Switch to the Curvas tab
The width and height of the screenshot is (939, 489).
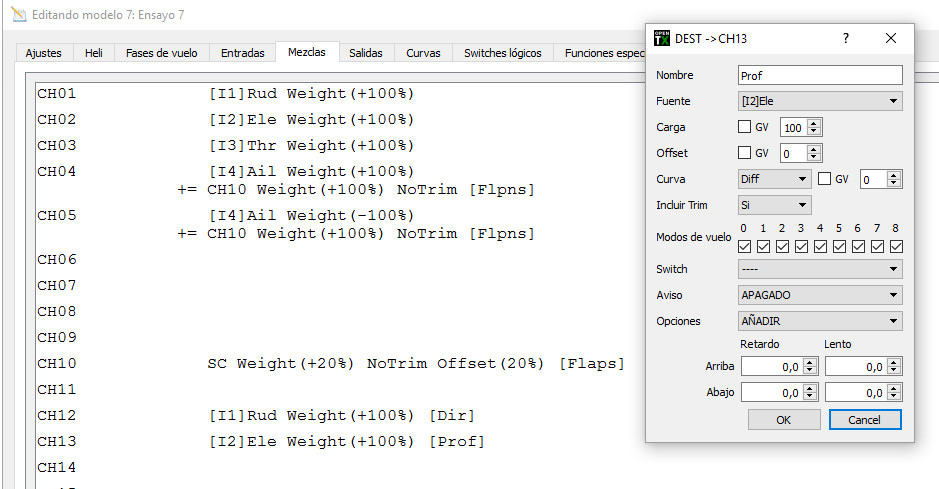tap(423, 53)
